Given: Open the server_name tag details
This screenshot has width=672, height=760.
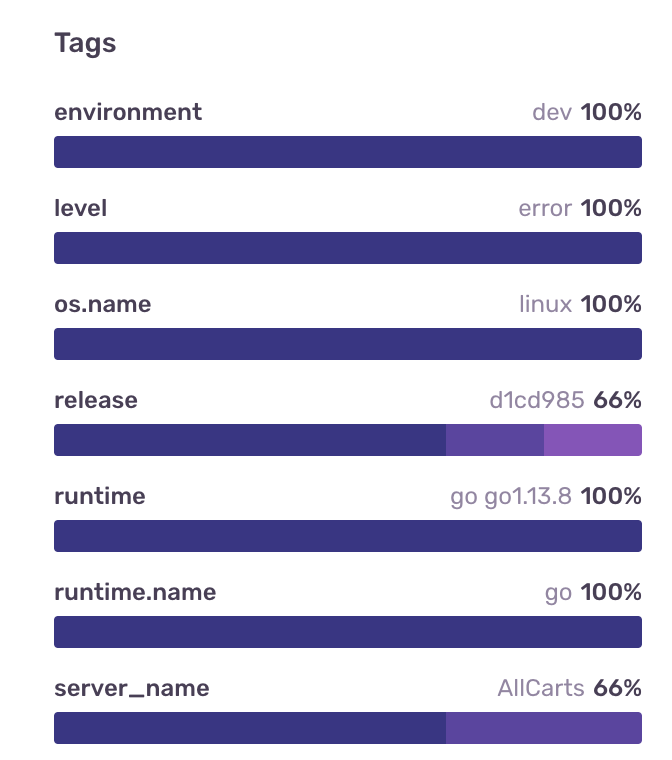Looking at the screenshot, I should pos(132,688).
